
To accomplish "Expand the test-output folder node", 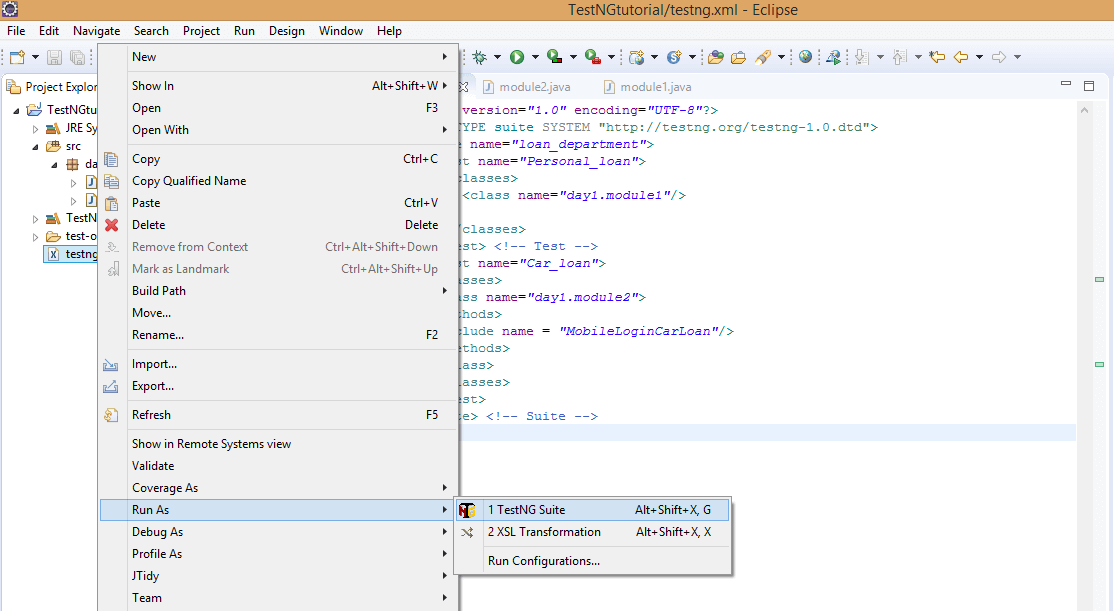I will coord(35,237).
